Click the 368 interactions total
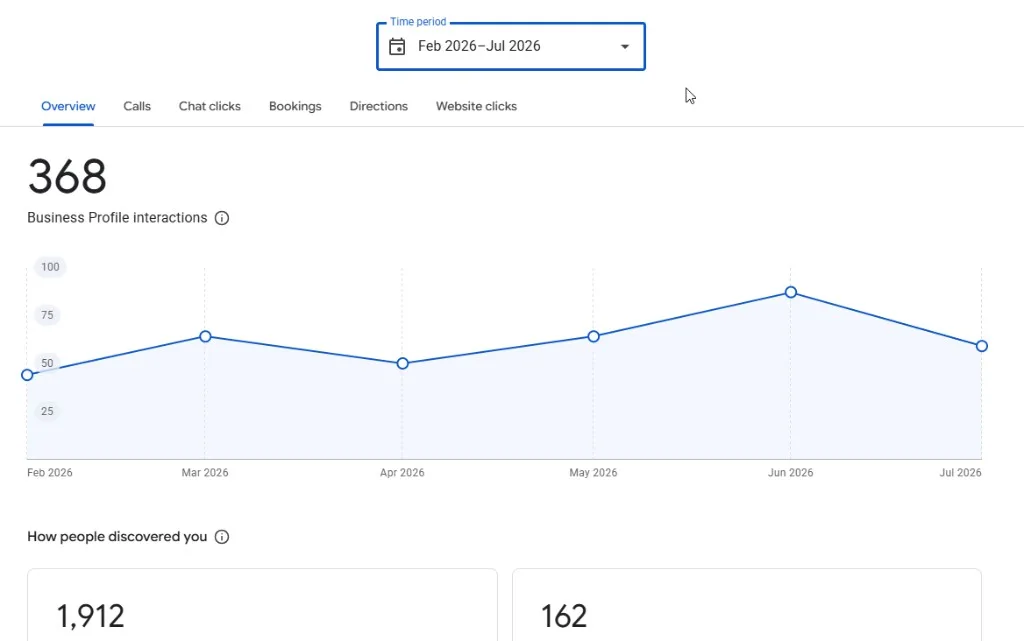The image size is (1024, 641). click(x=67, y=176)
